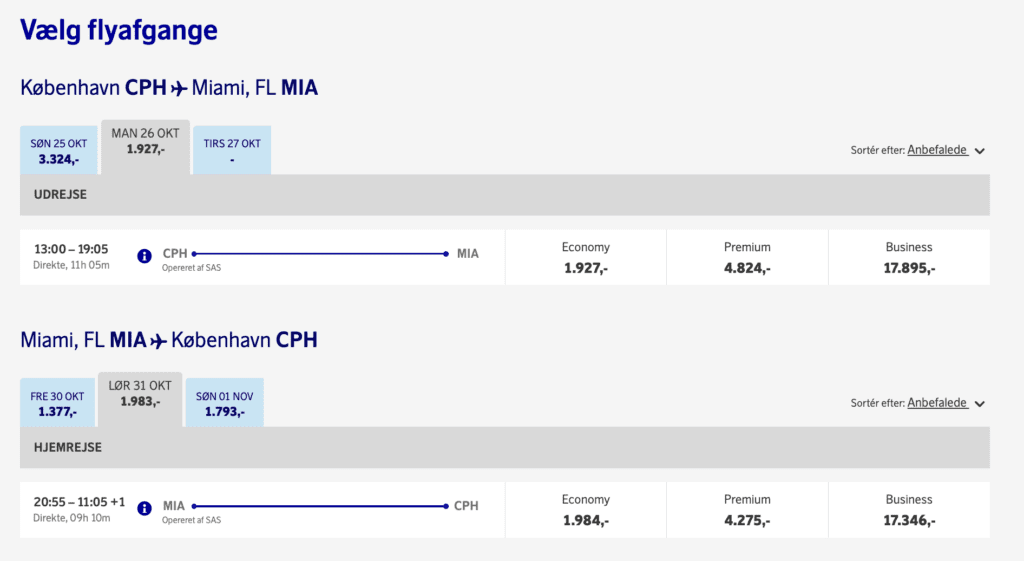
Task: Expand outbound sort chevron next to Anbefalede
Action: coord(980,151)
